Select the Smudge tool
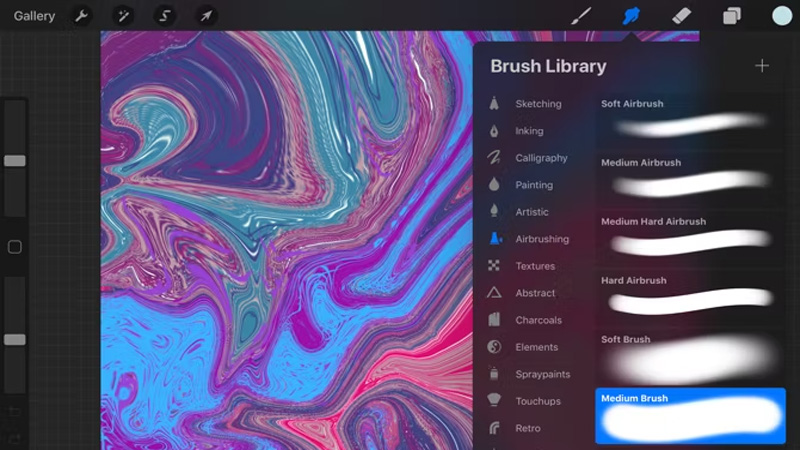 click(631, 16)
